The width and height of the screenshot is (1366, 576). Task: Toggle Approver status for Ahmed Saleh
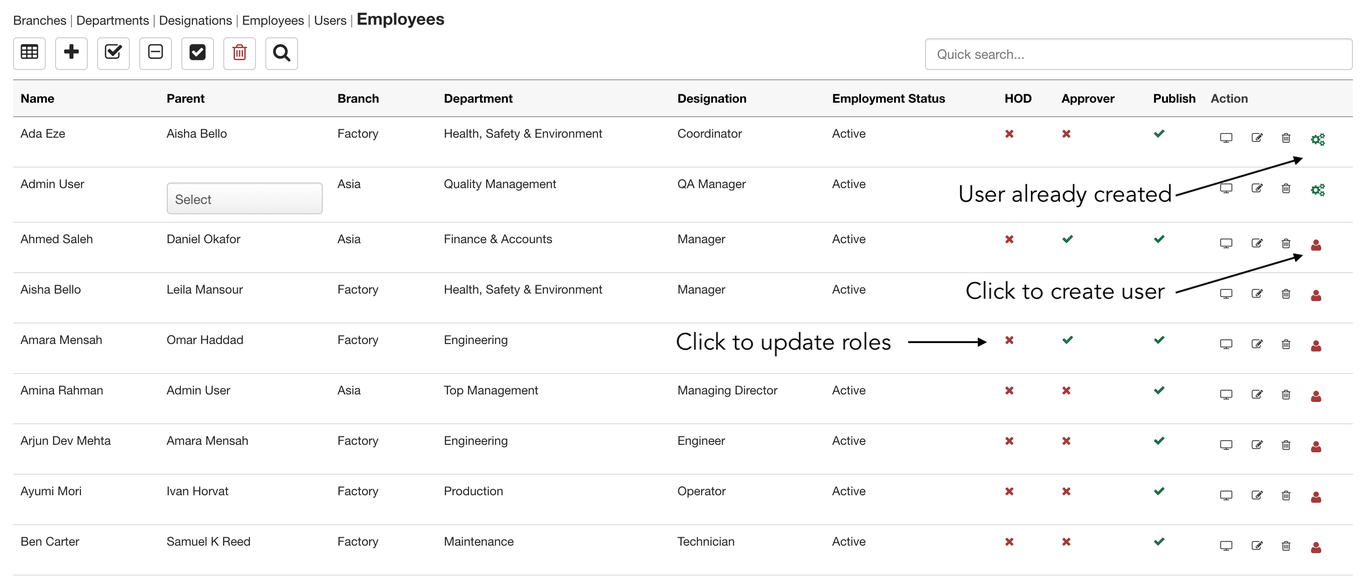click(1067, 239)
